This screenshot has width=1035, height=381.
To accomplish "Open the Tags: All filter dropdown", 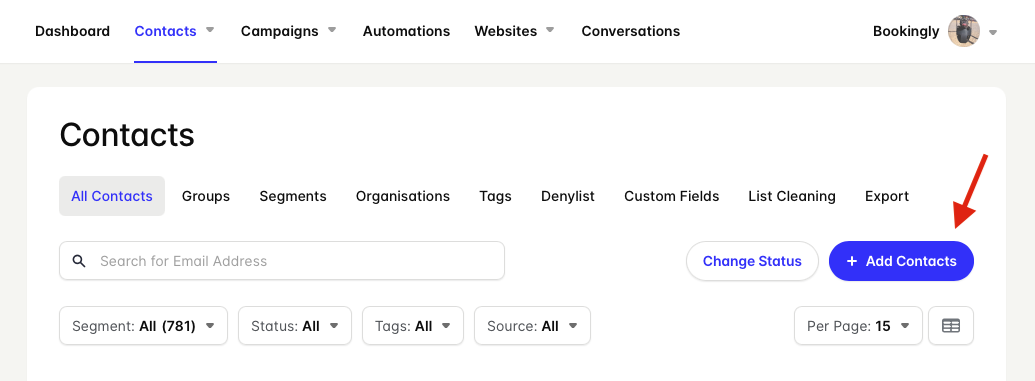I will [x=413, y=326].
